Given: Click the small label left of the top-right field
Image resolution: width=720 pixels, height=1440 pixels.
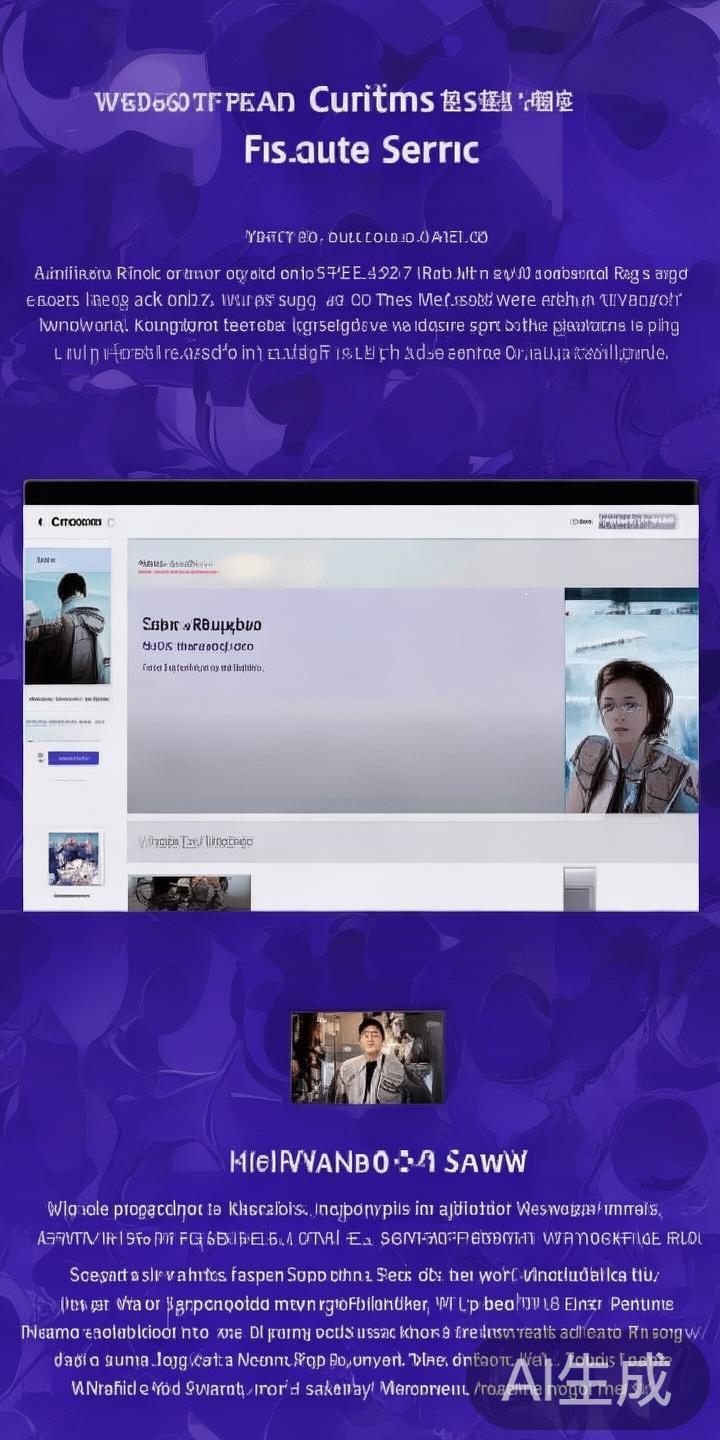Looking at the screenshot, I should pyautogui.click(x=580, y=521).
